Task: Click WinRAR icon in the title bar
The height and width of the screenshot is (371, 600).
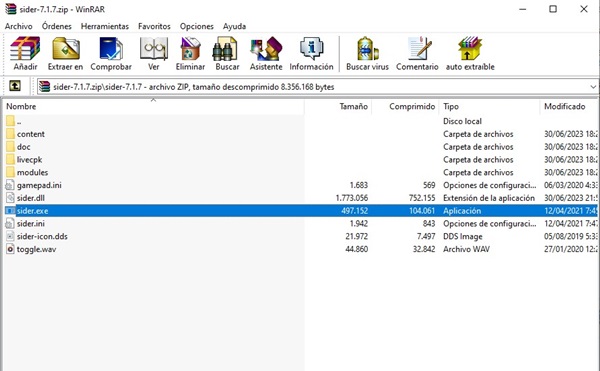Action: pos(10,9)
